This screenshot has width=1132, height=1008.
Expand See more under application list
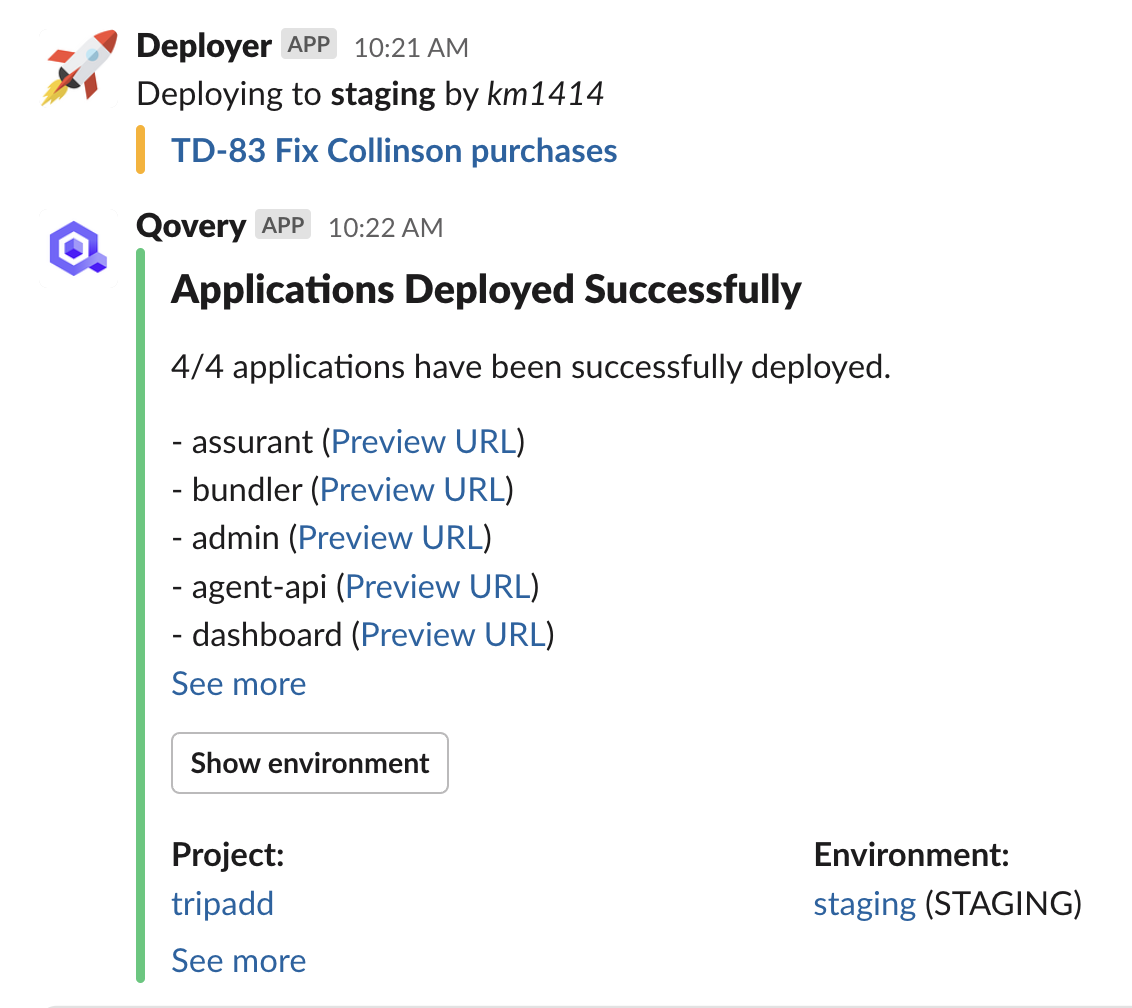click(x=239, y=684)
